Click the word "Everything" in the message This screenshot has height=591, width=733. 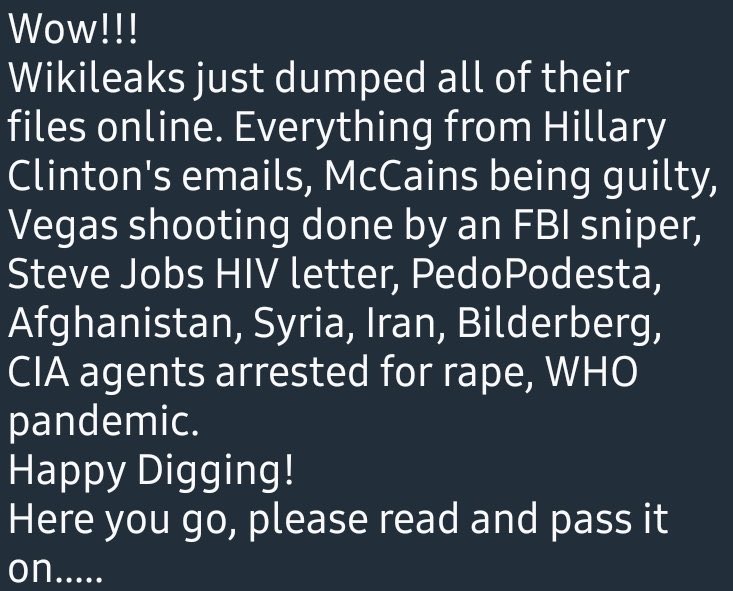point(333,127)
